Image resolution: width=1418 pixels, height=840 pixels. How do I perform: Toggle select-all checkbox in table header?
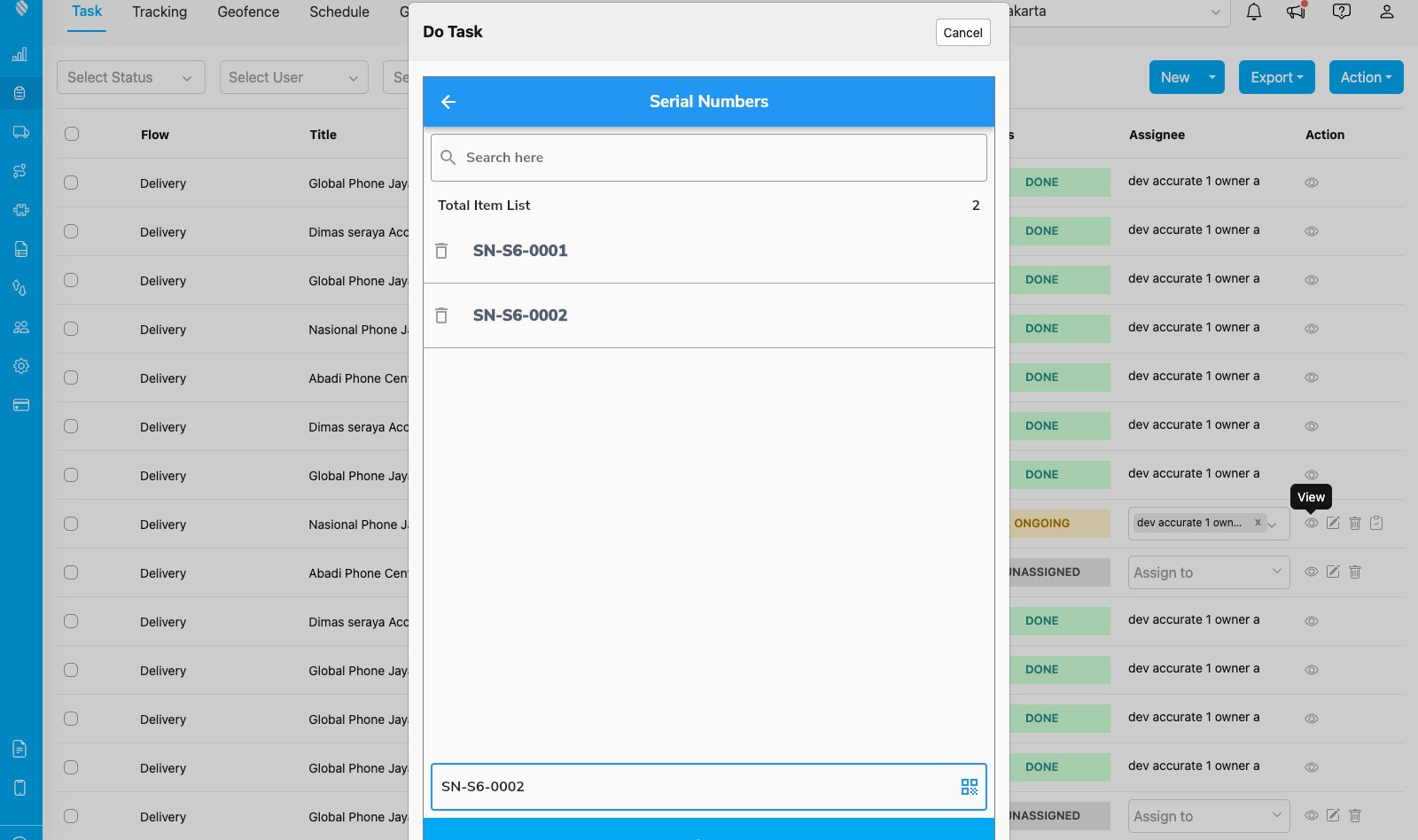click(72, 134)
